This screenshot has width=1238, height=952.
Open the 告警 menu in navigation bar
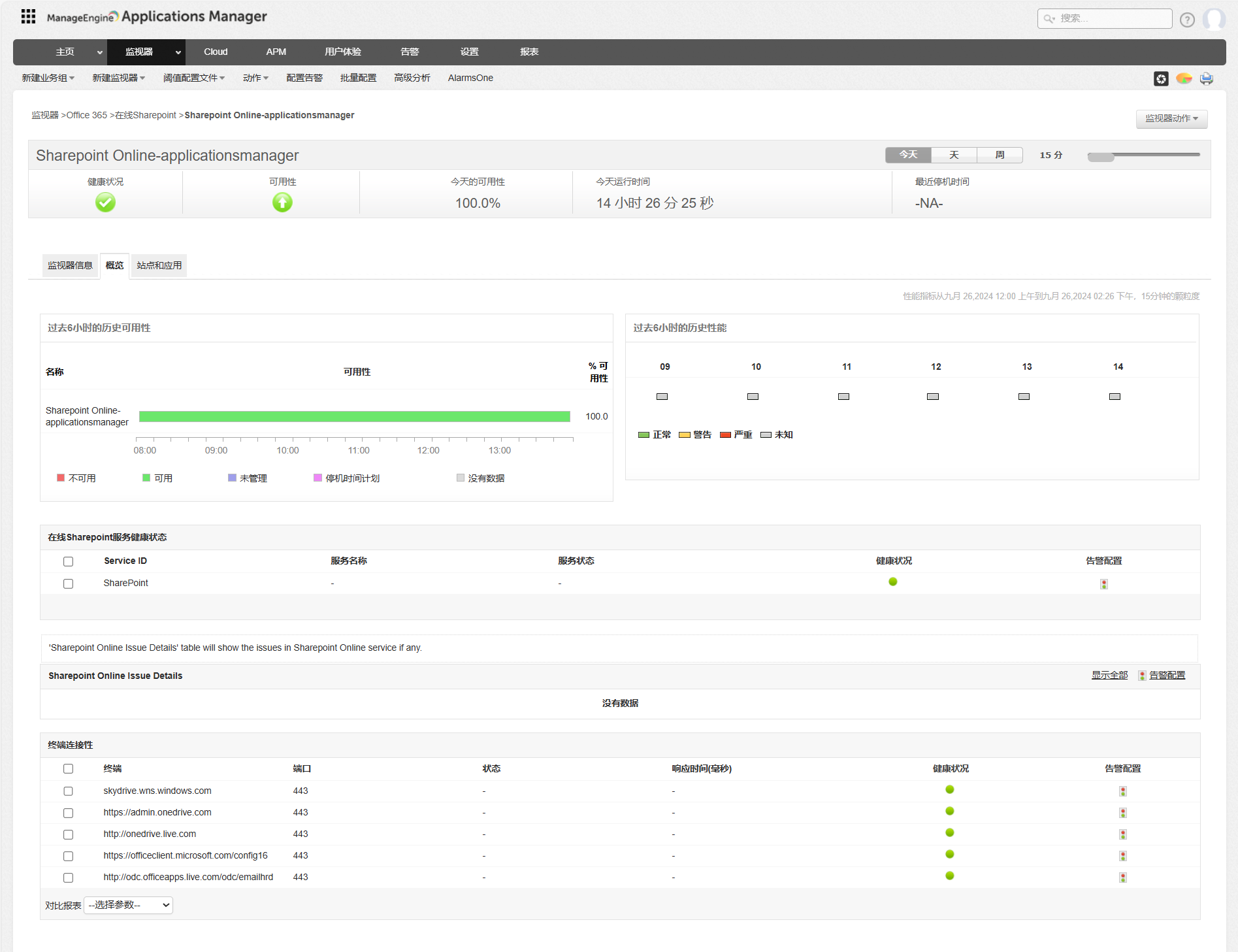point(410,52)
